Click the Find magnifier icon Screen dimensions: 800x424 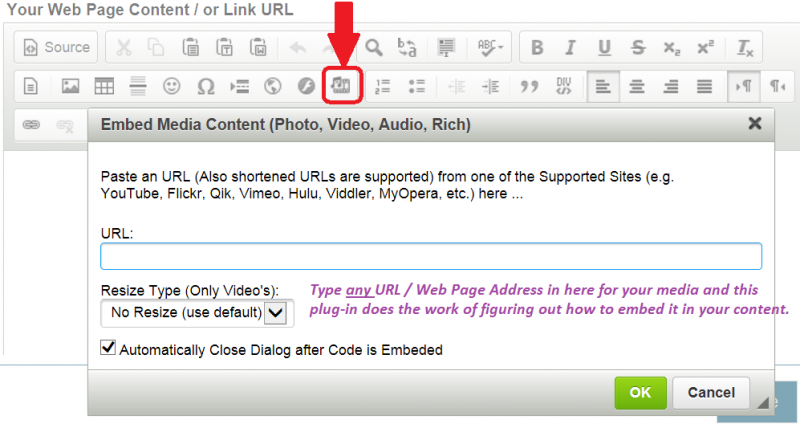[373, 47]
